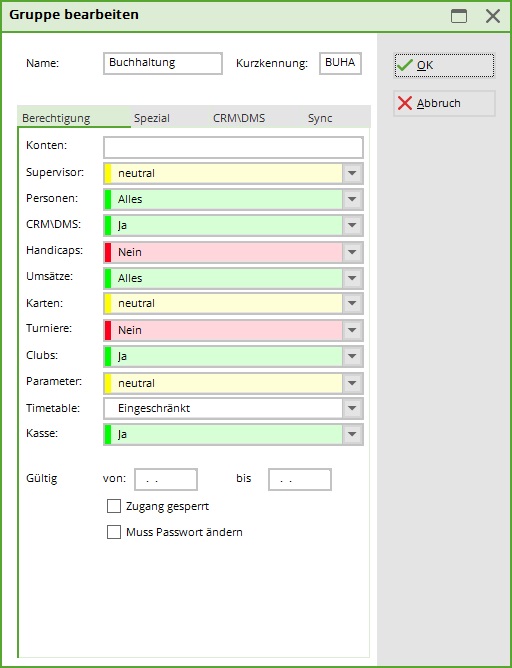Click the Konten input field
The width and height of the screenshot is (512, 668).
pos(233,147)
